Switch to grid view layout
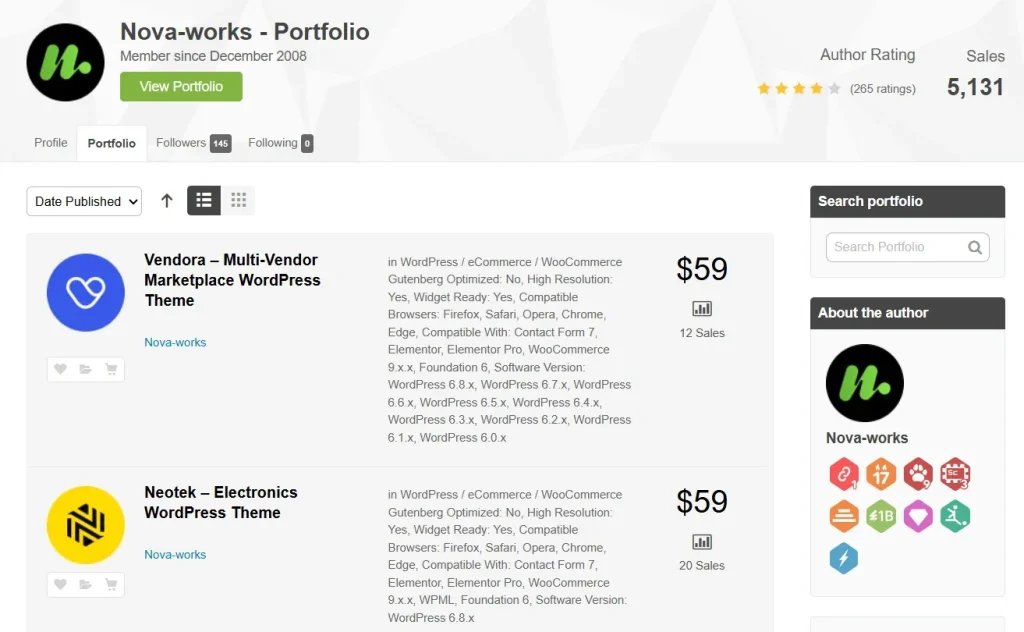Screen dimensions: 1024x632 tap(238, 201)
